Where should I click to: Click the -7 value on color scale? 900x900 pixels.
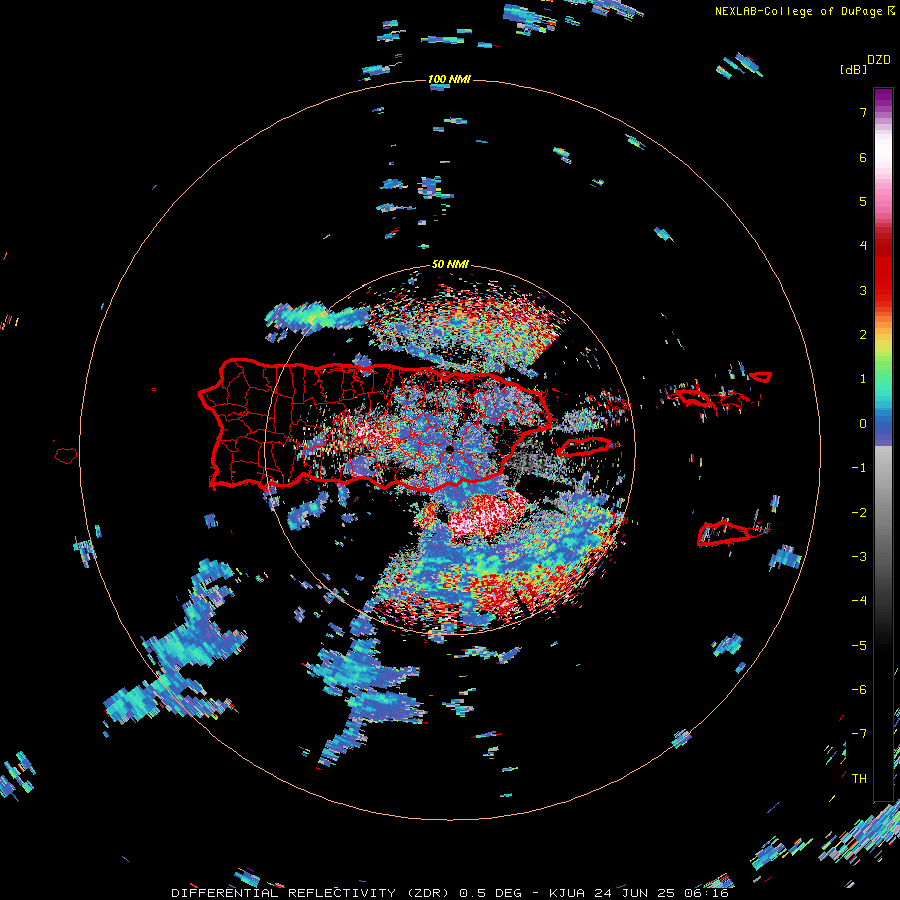[859, 734]
